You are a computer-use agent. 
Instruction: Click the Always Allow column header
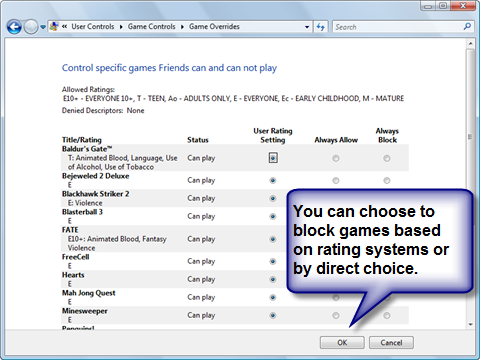click(336, 140)
